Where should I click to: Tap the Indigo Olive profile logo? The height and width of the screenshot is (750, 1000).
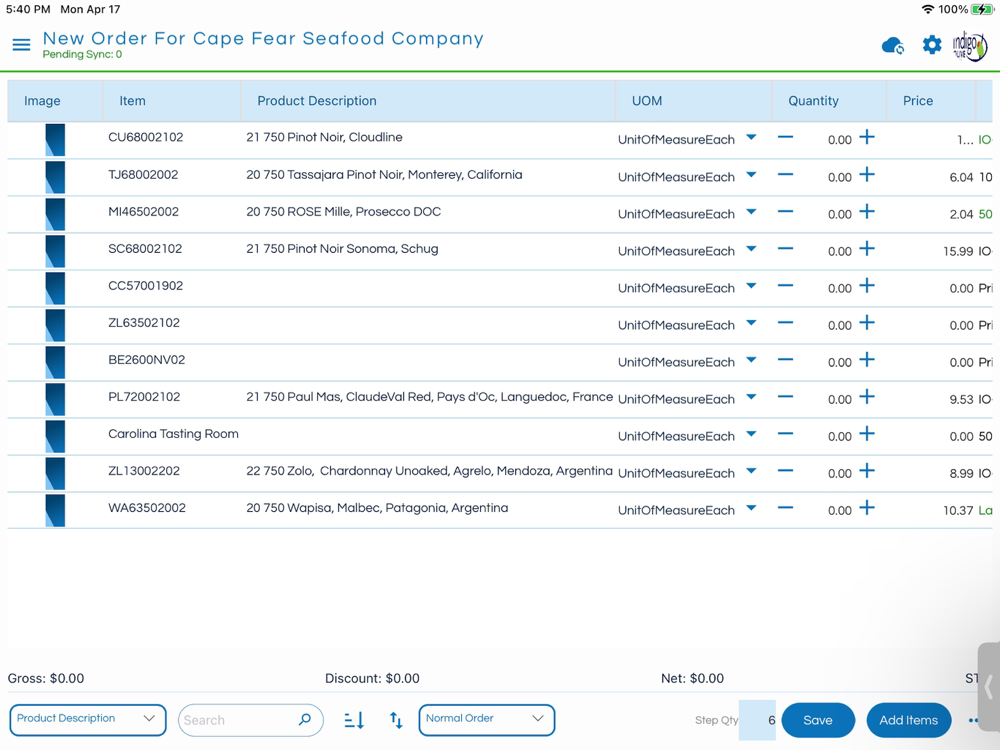tap(969, 46)
